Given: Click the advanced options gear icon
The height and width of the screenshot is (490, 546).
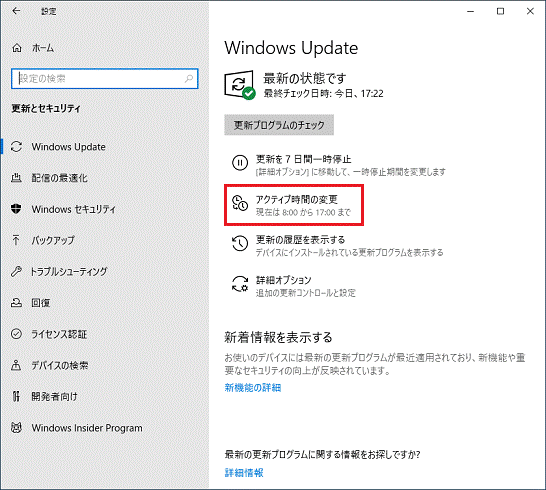Looking at the screenshot, I should pyautogui.click(x=240, y=283).
